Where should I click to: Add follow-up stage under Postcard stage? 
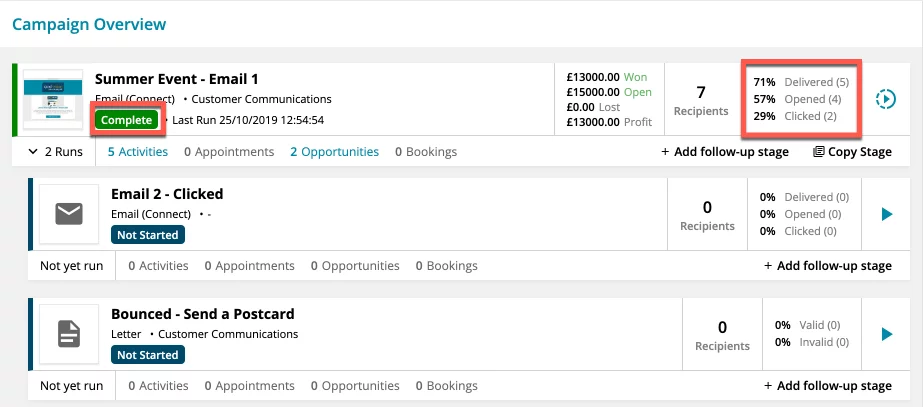pyautogui.click(x=828, y=386)
